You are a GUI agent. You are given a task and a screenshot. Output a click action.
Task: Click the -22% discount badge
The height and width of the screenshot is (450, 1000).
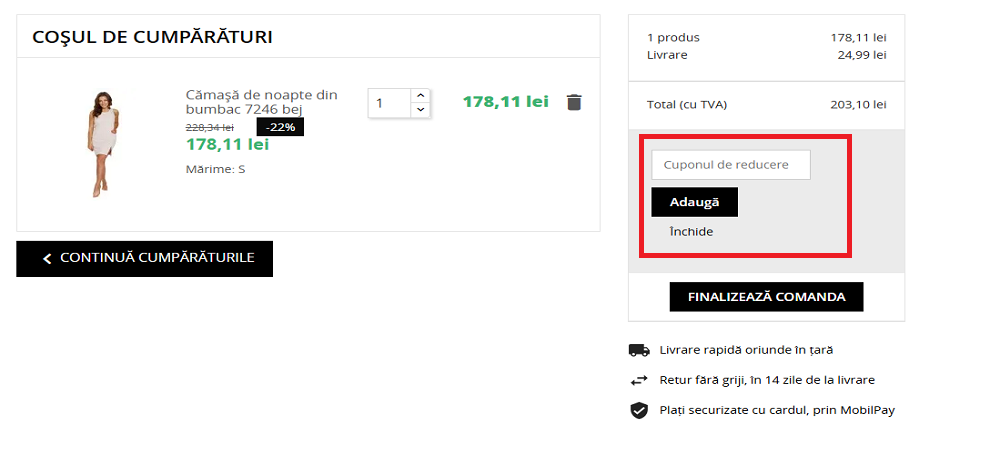click(280, 127)
